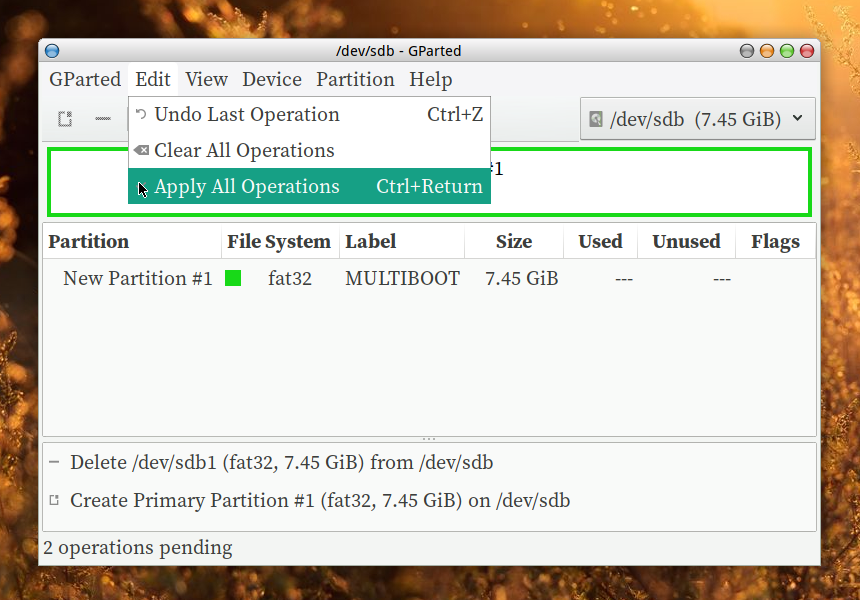The width and height of the screenshot is (860, 600).
Task: Click the green fat32 color square
Action: (x=233, y=279)
